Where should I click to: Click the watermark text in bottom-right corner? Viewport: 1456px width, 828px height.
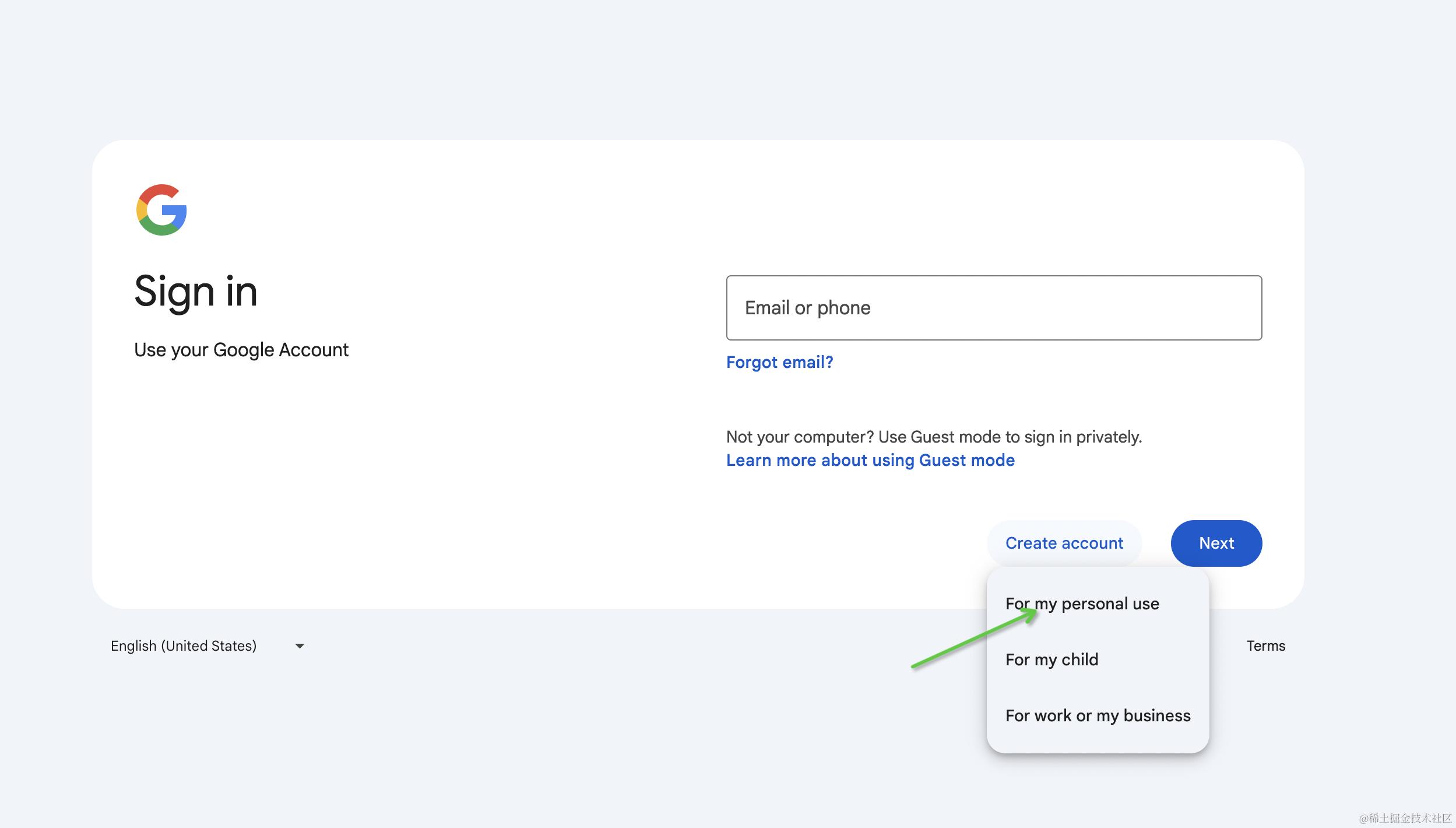point(1405,818)
